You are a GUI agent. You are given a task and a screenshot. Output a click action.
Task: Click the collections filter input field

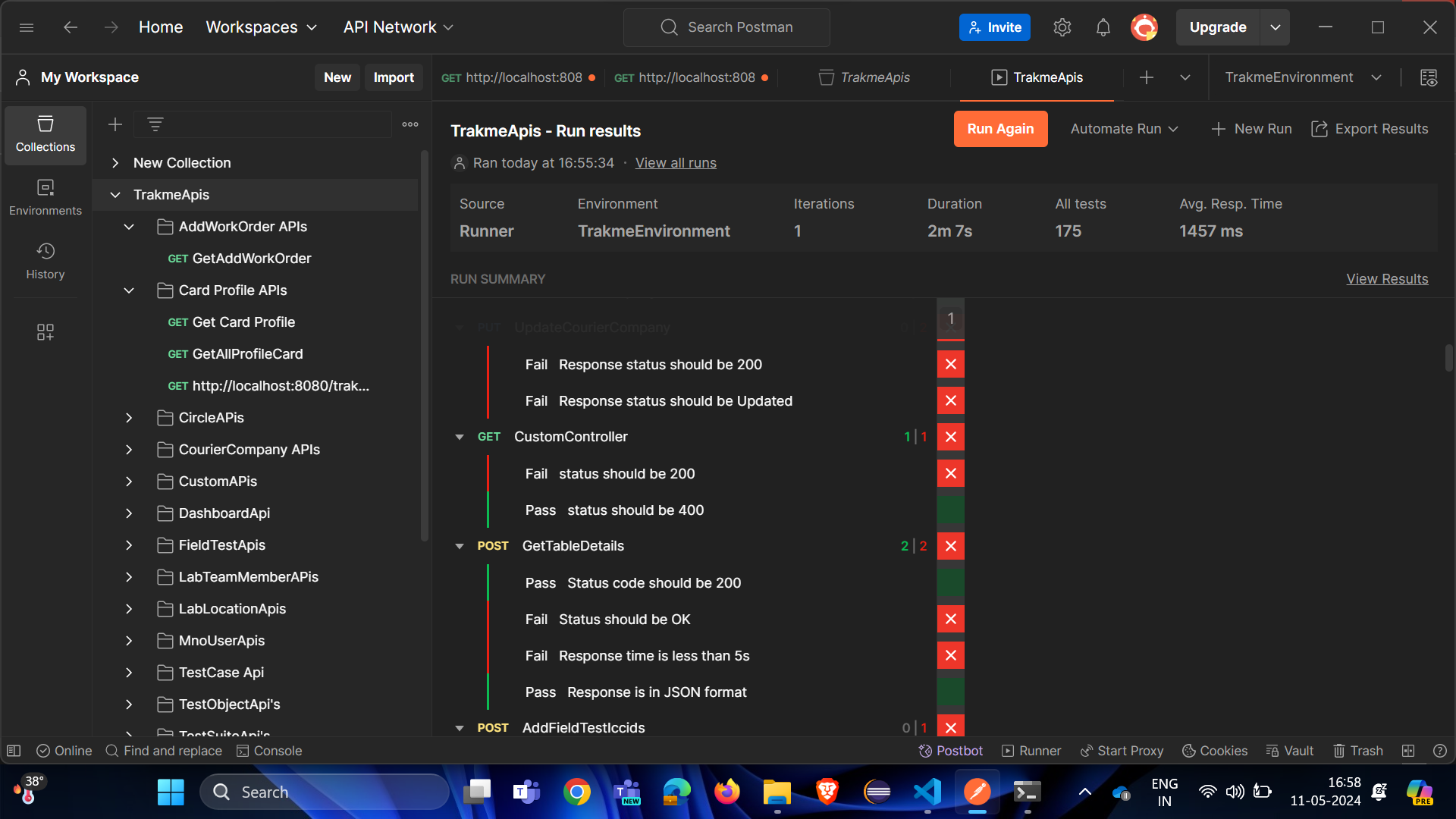coord(262,124)
